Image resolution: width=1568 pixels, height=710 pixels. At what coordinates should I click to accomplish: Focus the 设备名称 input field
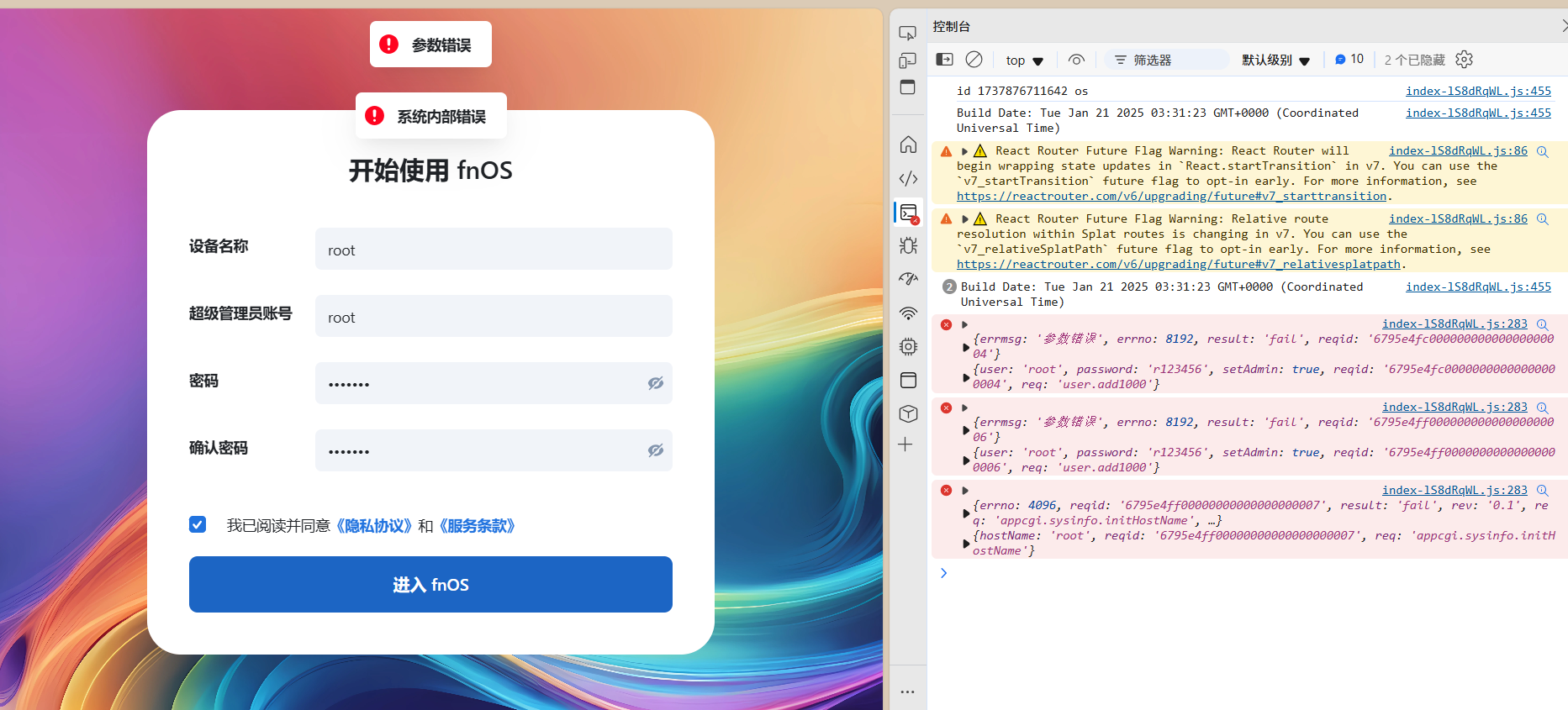coord(494,249)
